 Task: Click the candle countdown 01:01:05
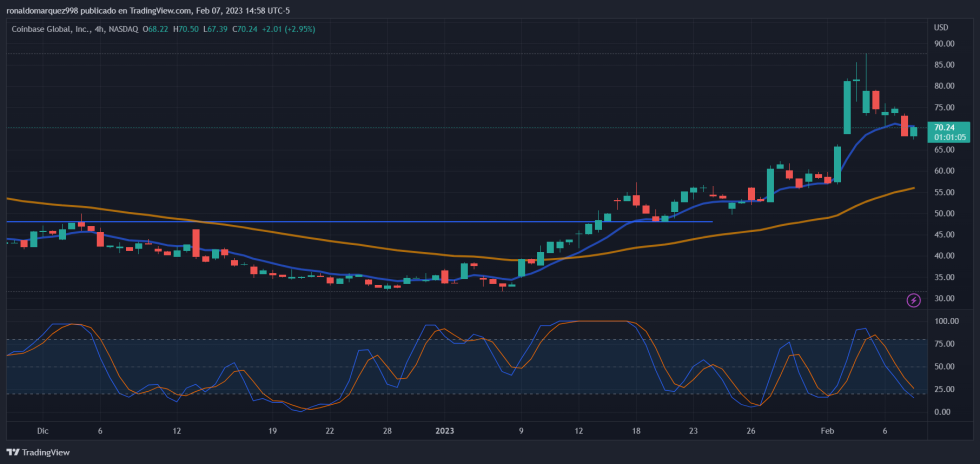tap(949, 136)
